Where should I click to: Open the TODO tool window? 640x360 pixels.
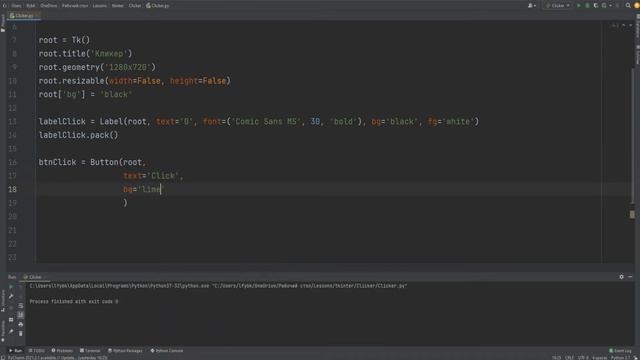pos(37,351)
